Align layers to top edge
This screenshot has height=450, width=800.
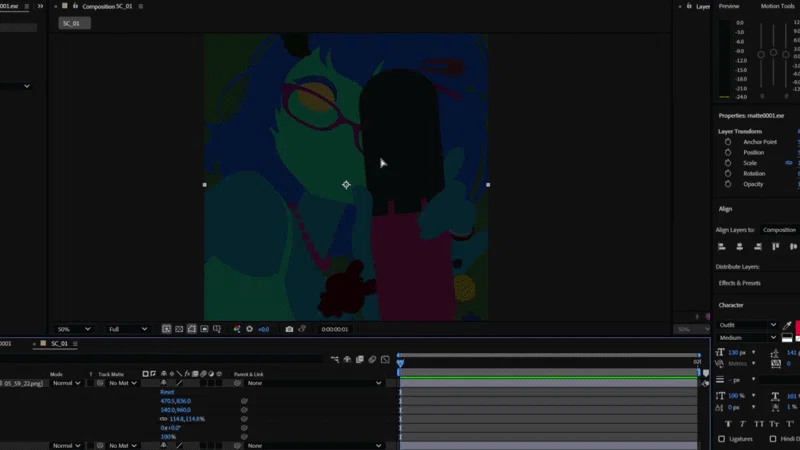point(776,247)
